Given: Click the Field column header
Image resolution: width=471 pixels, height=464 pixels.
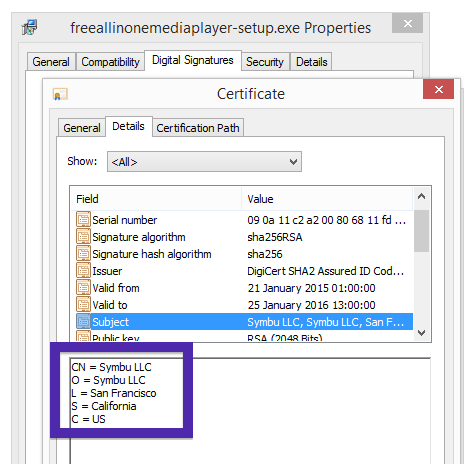Looking at the screenshot, I should click(x=156, y=199).
